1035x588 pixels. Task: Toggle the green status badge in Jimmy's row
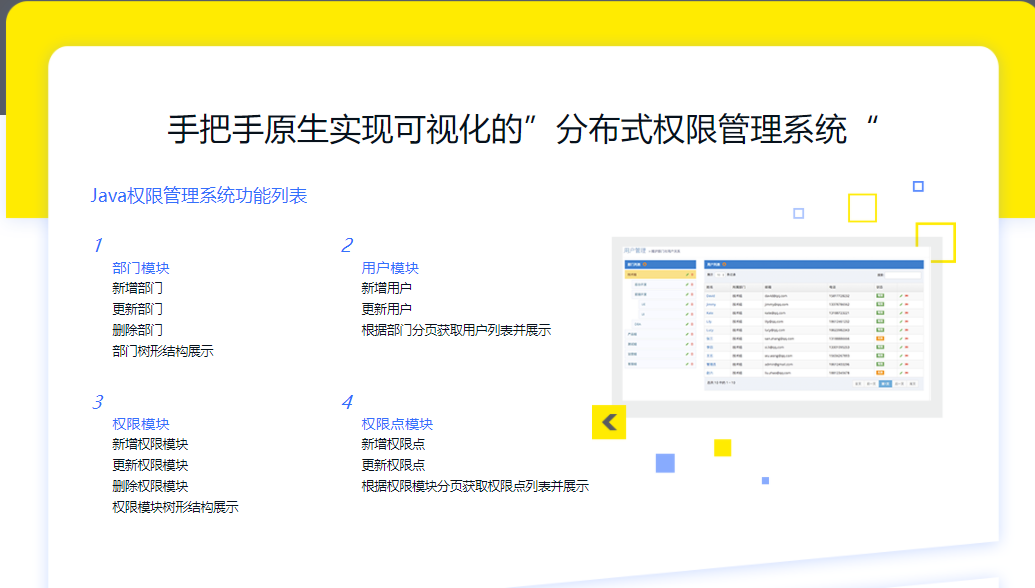click(x=880, y=305)
